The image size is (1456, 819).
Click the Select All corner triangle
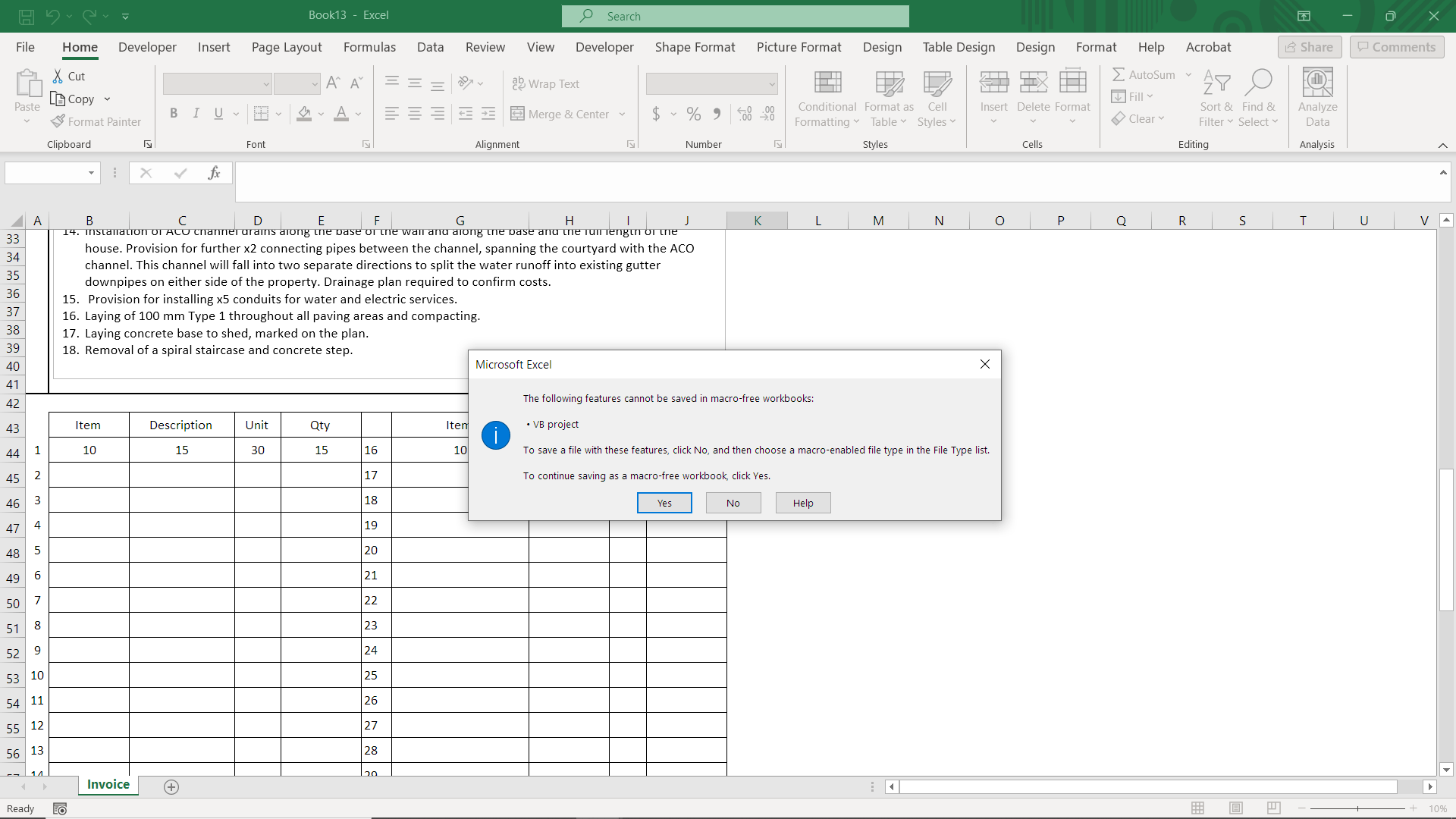pos(15,221)
